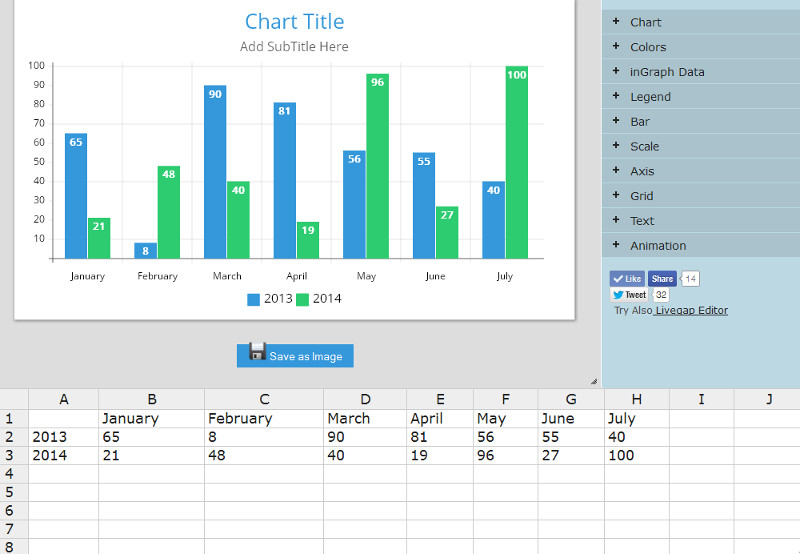Screen dimensions: 800x554
Task: Select cell B2 containing 65
Action: tap(151, 437)
